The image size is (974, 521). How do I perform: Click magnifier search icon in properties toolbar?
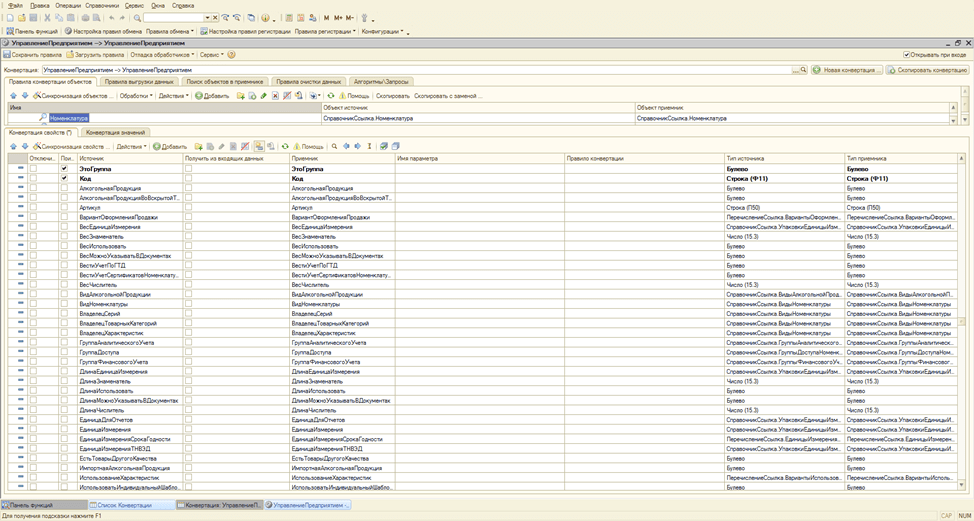click(x=332, y=146)
